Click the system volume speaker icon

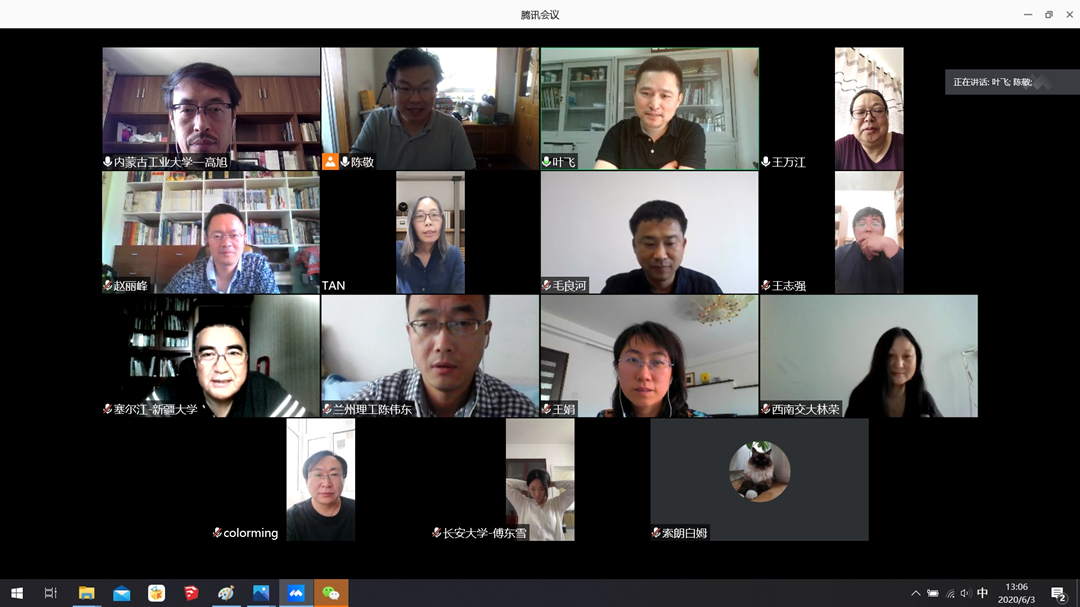tap(966, 593)
